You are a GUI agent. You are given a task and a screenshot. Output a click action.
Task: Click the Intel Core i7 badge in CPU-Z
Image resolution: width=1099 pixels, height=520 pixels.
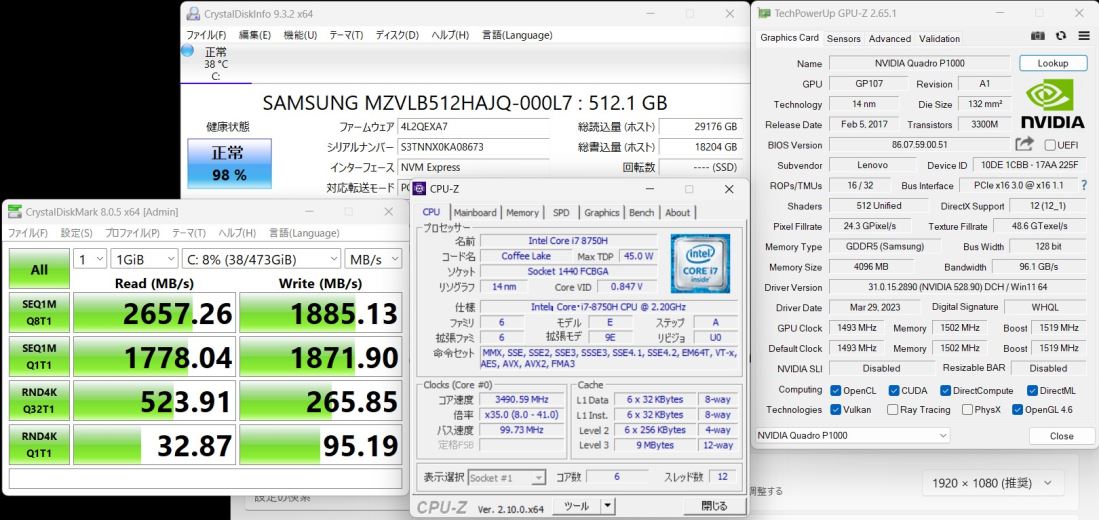pyautogui.click(x=700, y=263)
